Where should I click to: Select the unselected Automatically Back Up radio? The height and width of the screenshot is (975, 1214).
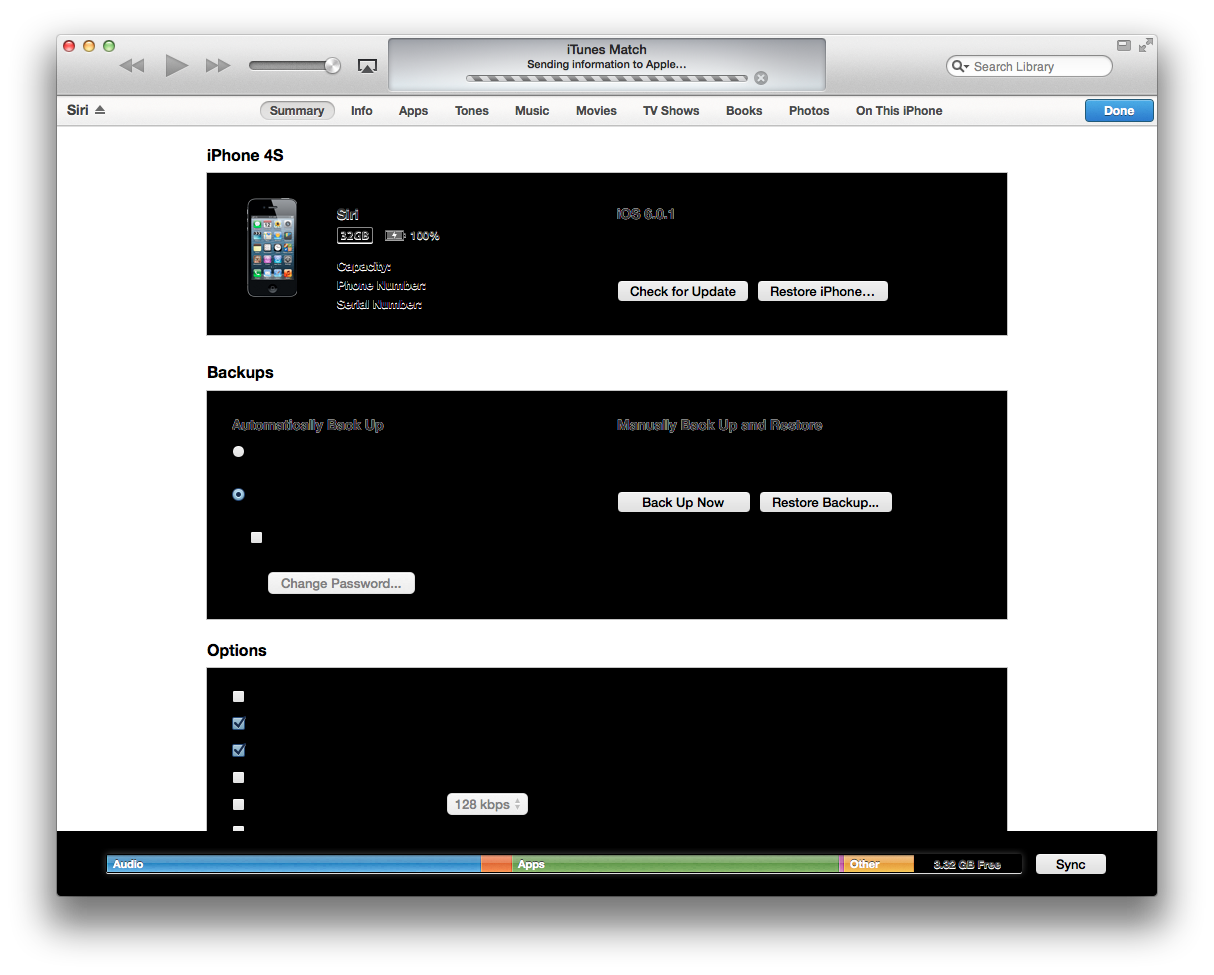(238, 451)
